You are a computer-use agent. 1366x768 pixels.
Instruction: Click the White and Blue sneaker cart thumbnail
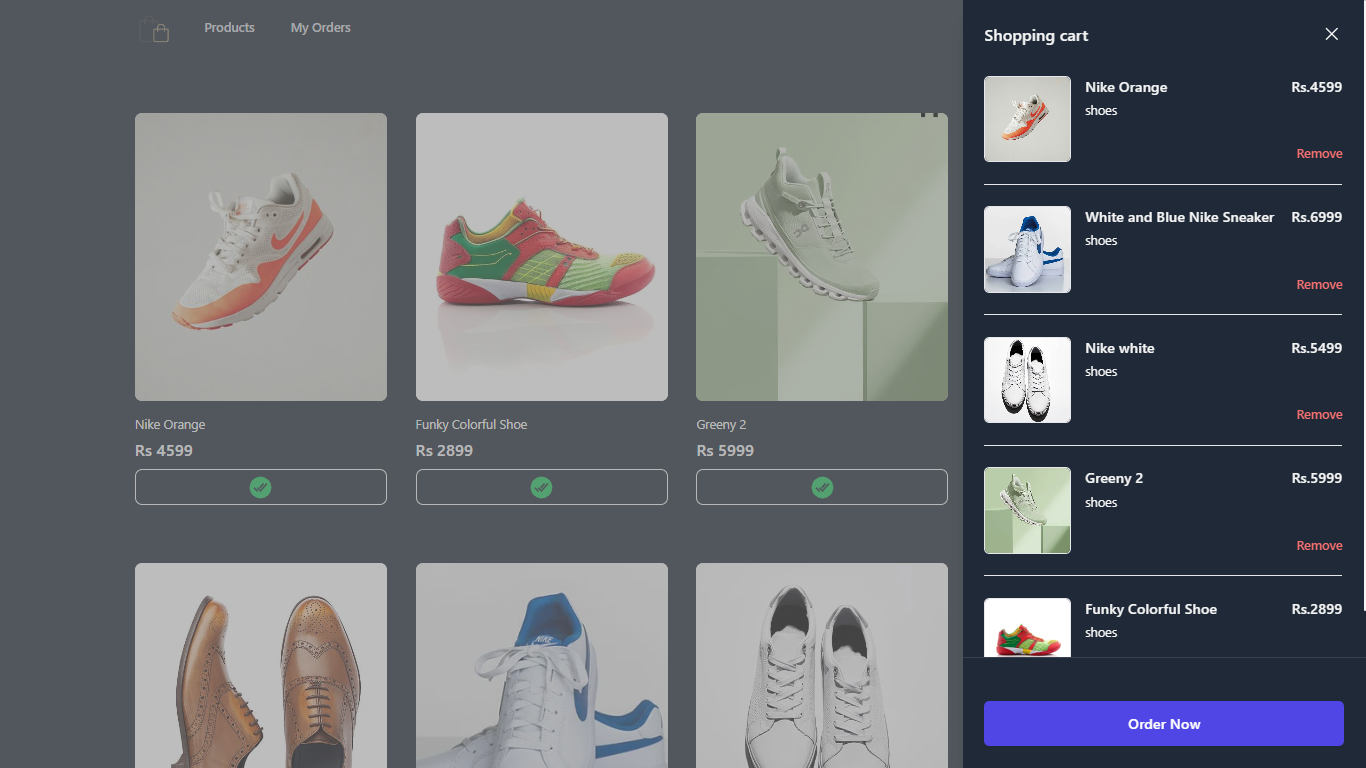point(1027,250)
